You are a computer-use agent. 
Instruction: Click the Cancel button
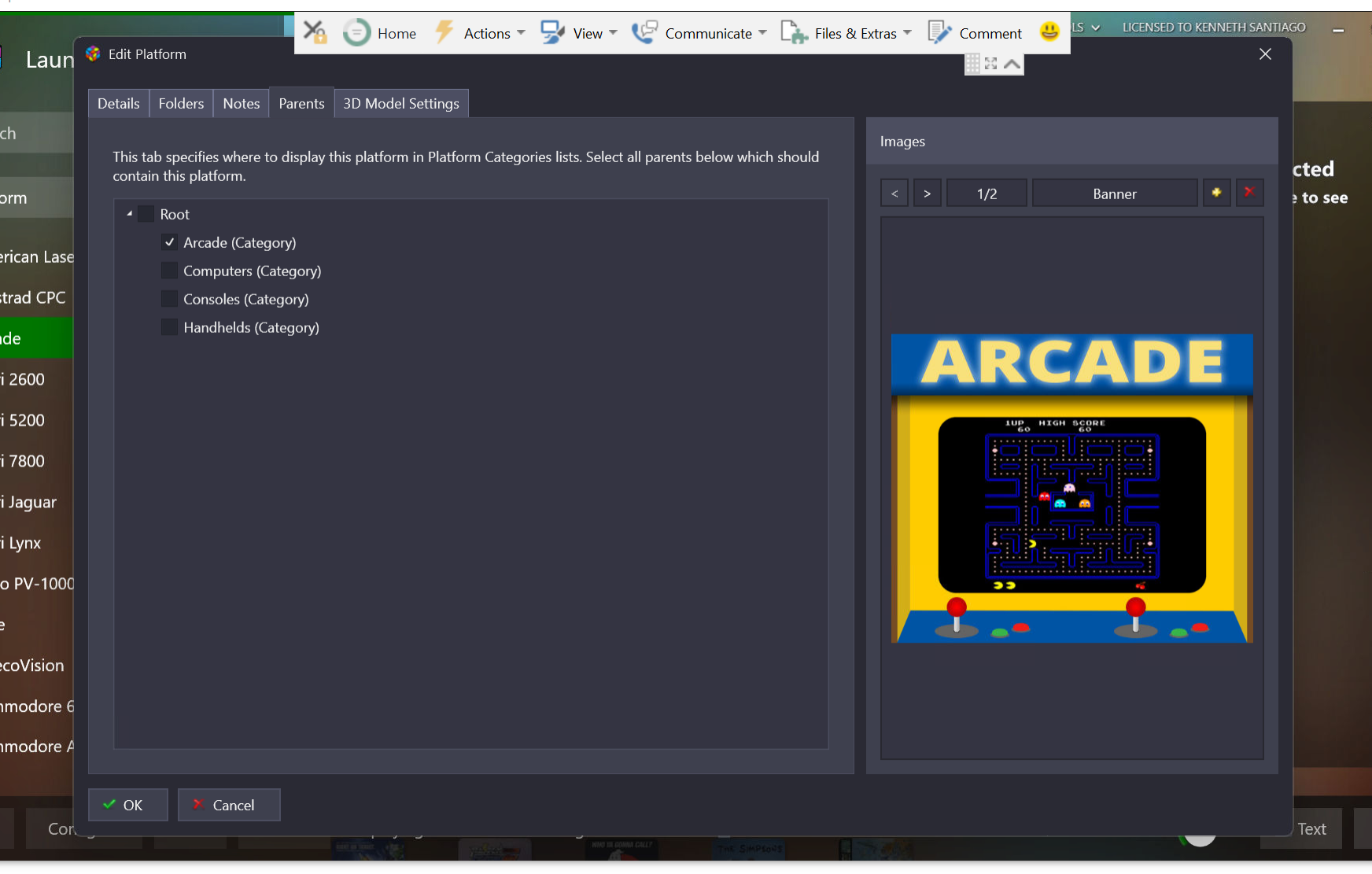(x=229, y=805)
